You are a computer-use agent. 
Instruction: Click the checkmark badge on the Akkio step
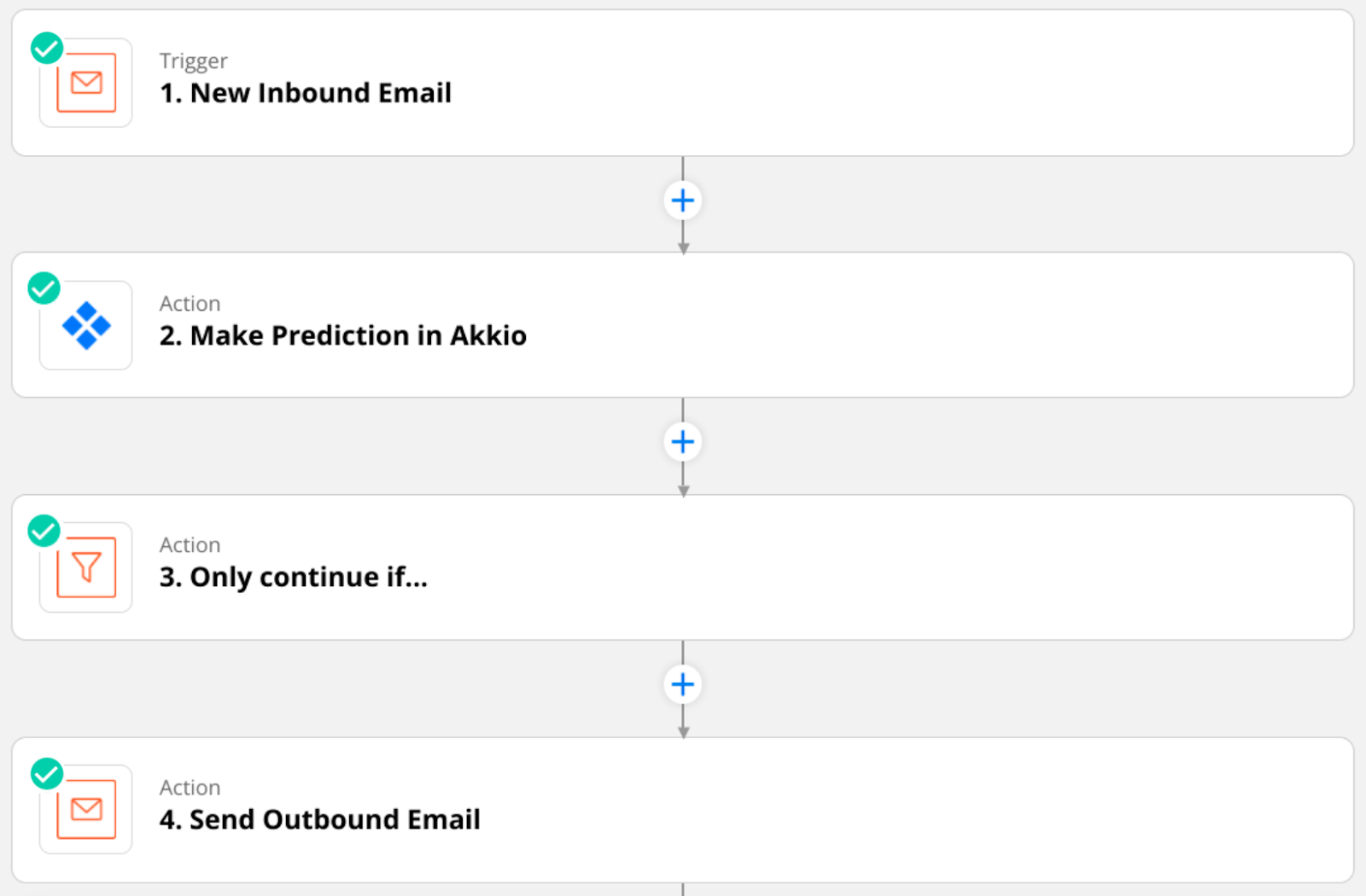[44, 288]
